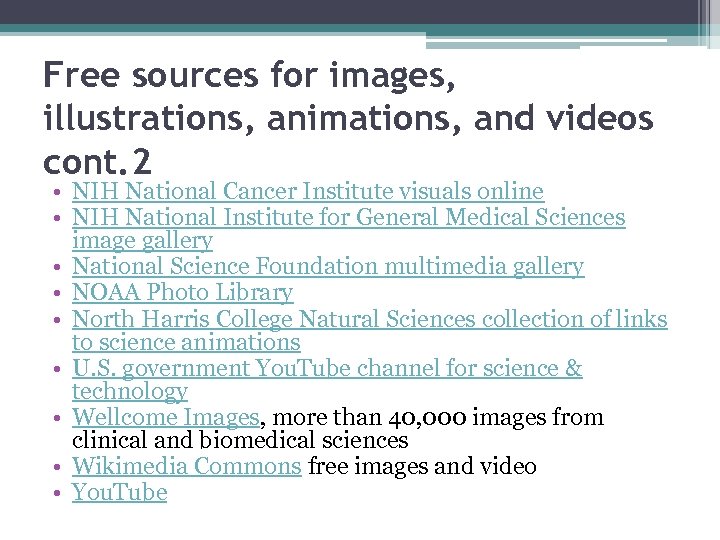720x540 pixels.
Task: Select text 'clinical and biomedical sciences'
Action: coord(240,440)
